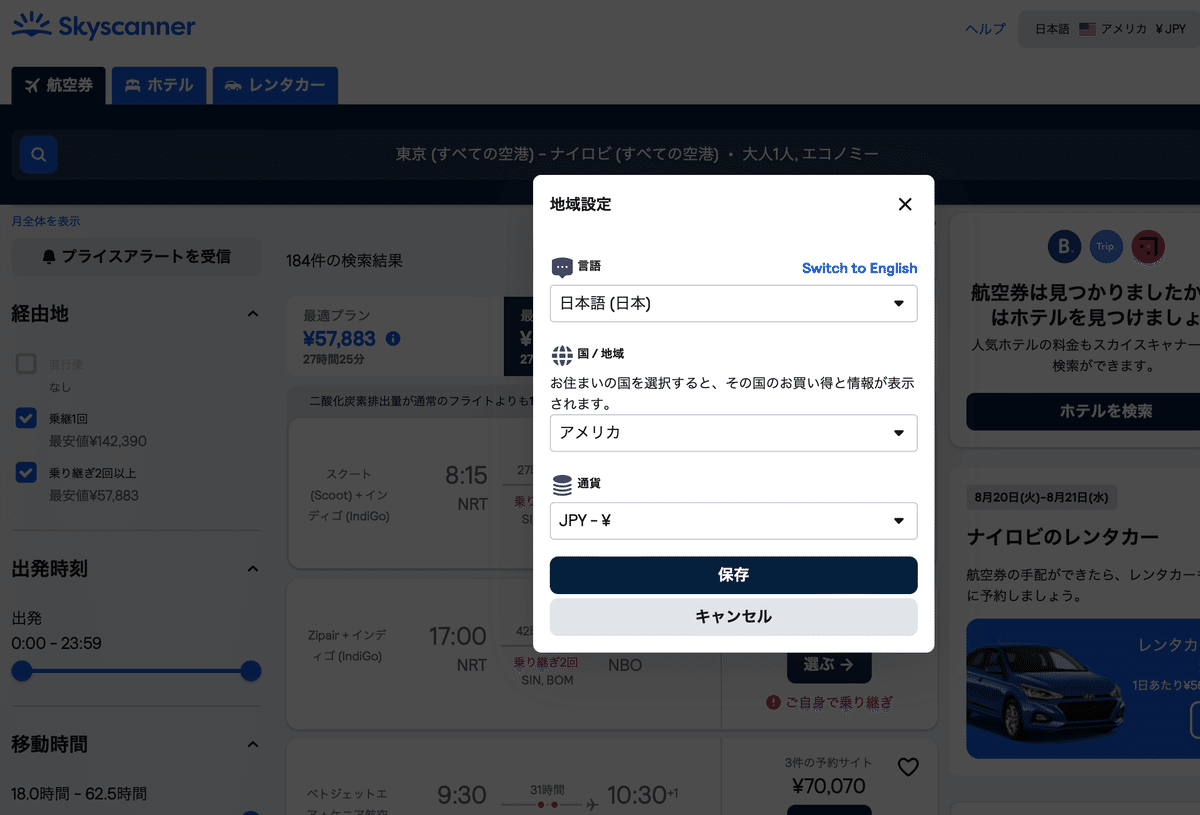1200x815 pixels.
Task: Click the red hotel partner icon
Action: point(1148,247)
